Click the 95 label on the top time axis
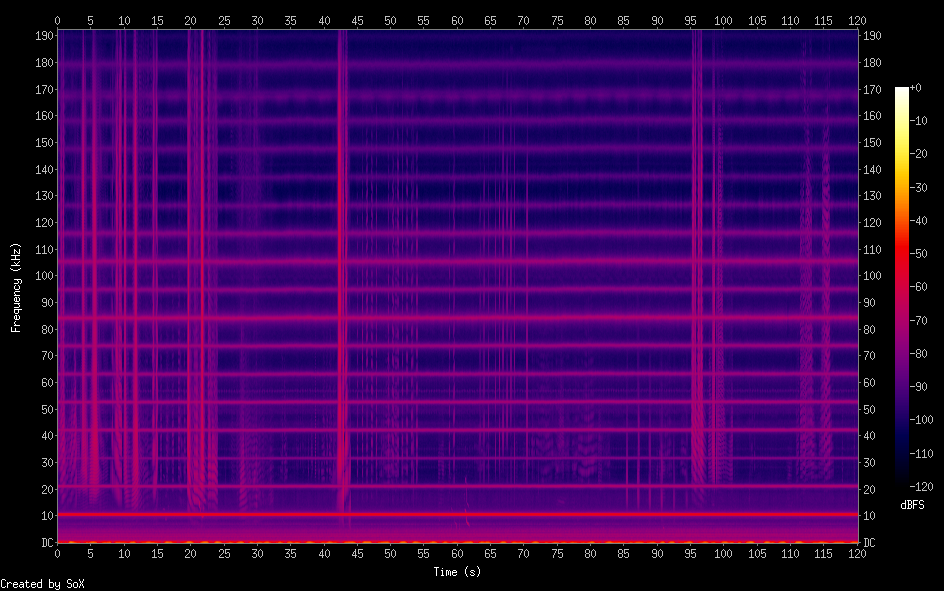This screenshot has height=591, width=944. pos(690,19)
